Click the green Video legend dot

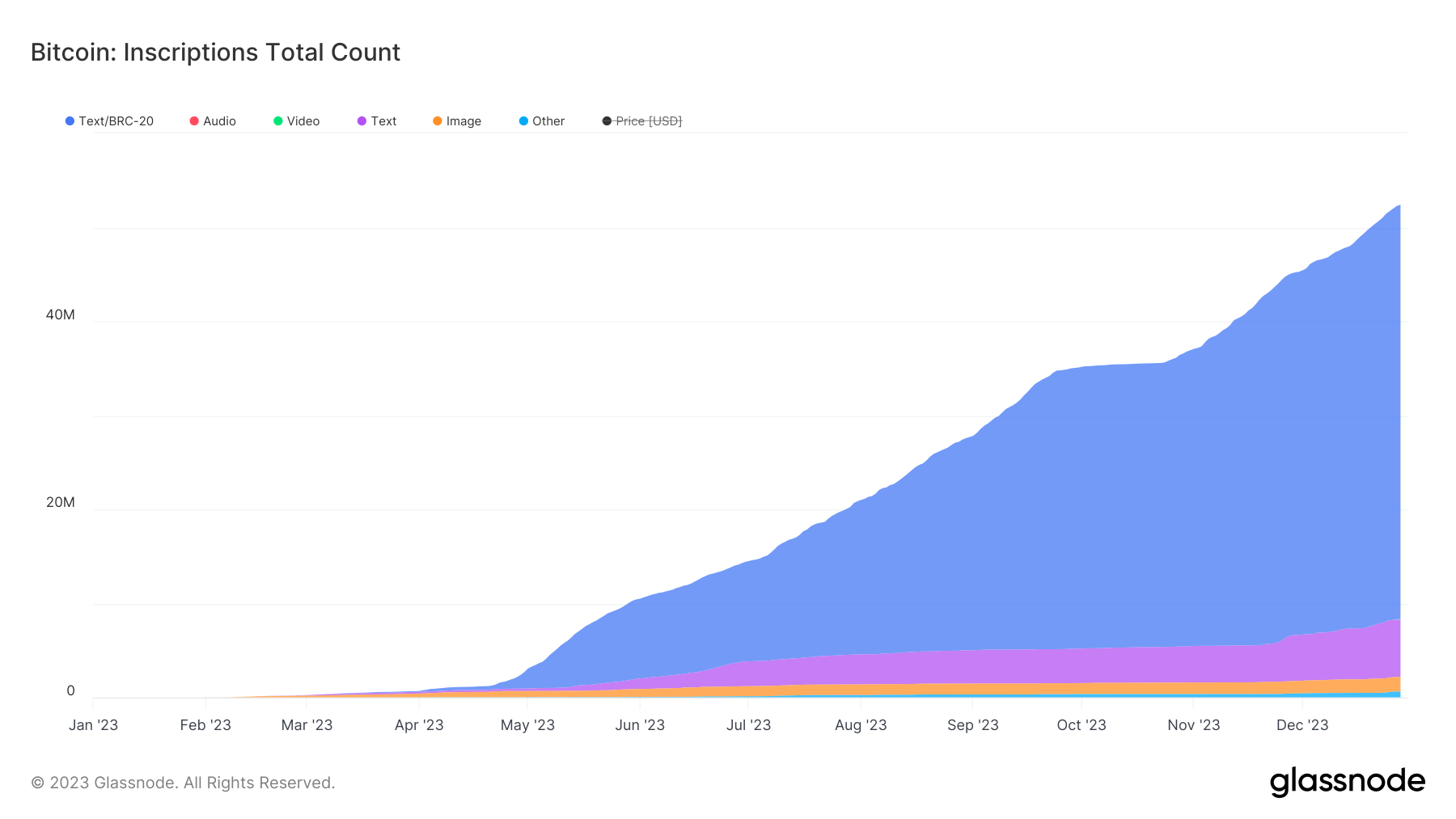point(278,121)
